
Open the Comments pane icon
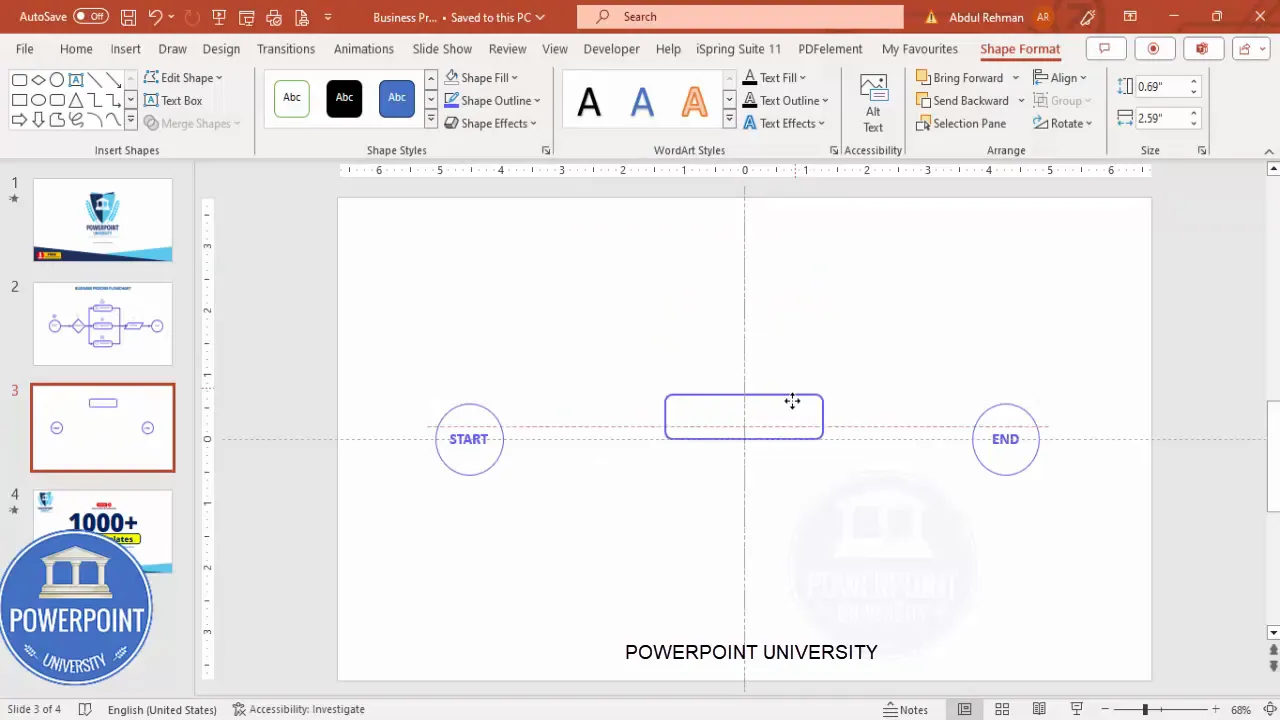[x=1105, y=49]
